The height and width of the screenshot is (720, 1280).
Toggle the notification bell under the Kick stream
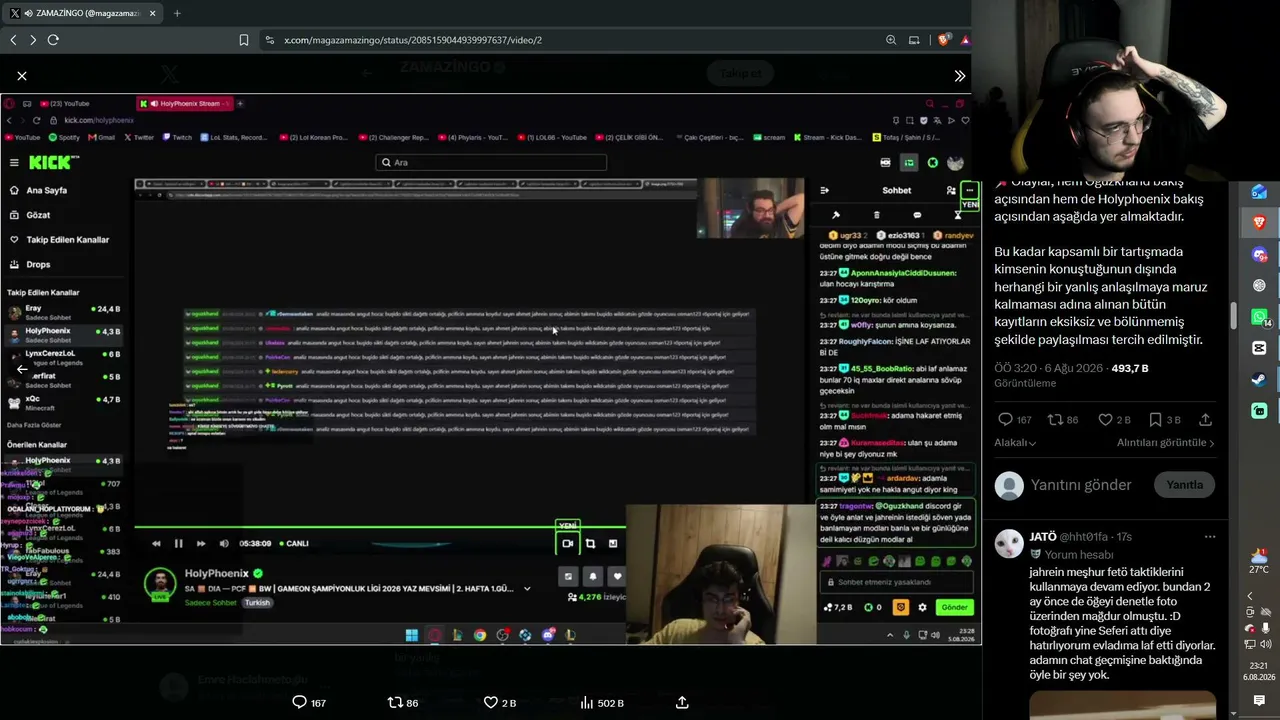[593, 576]
